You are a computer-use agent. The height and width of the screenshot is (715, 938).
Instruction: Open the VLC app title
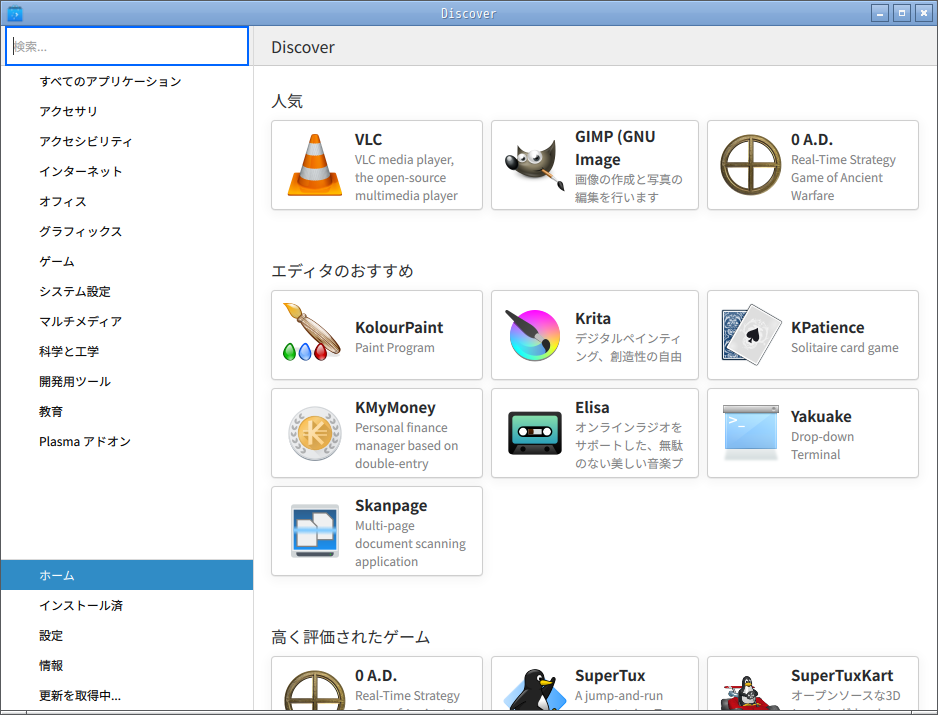click(x=368, y=139)
